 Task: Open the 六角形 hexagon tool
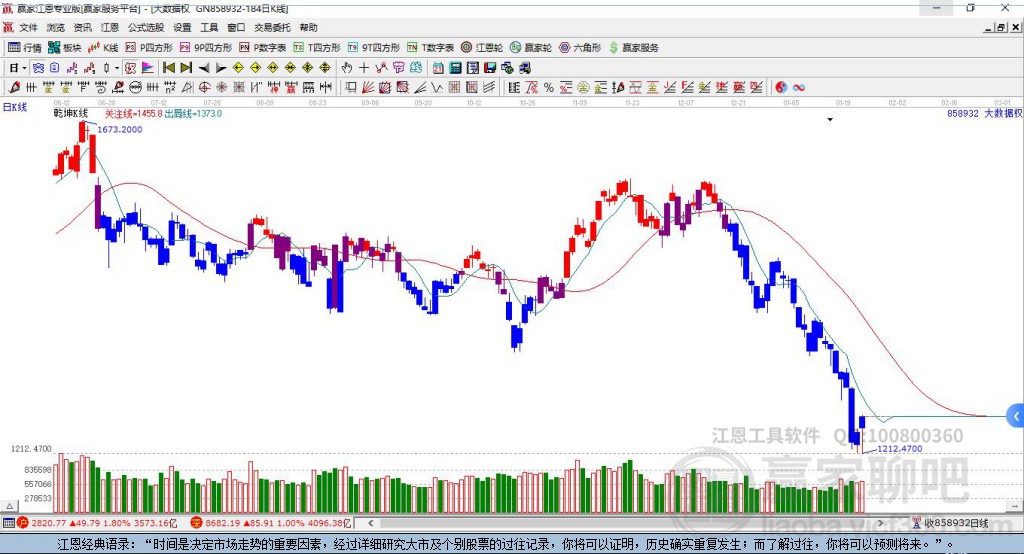580,48
